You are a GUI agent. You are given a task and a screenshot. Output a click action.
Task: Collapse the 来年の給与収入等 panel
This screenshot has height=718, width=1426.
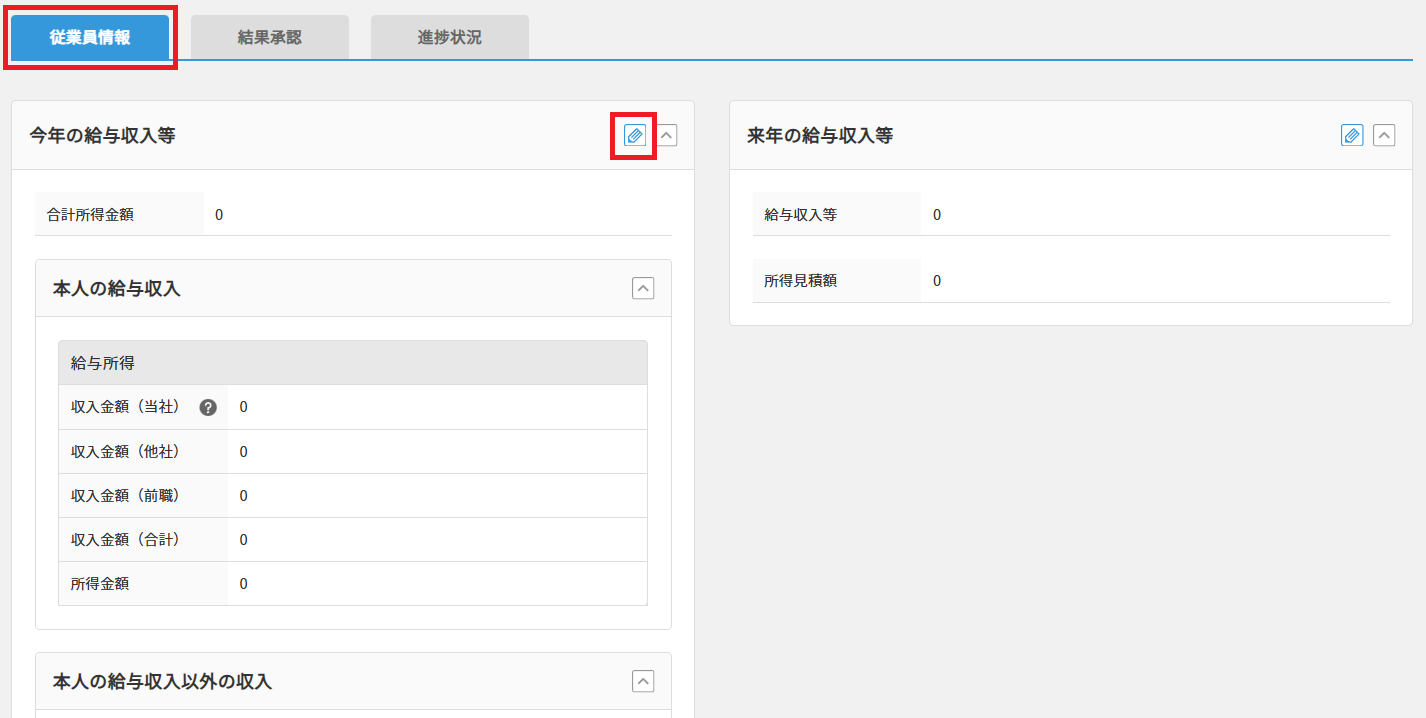[1384, 136]
